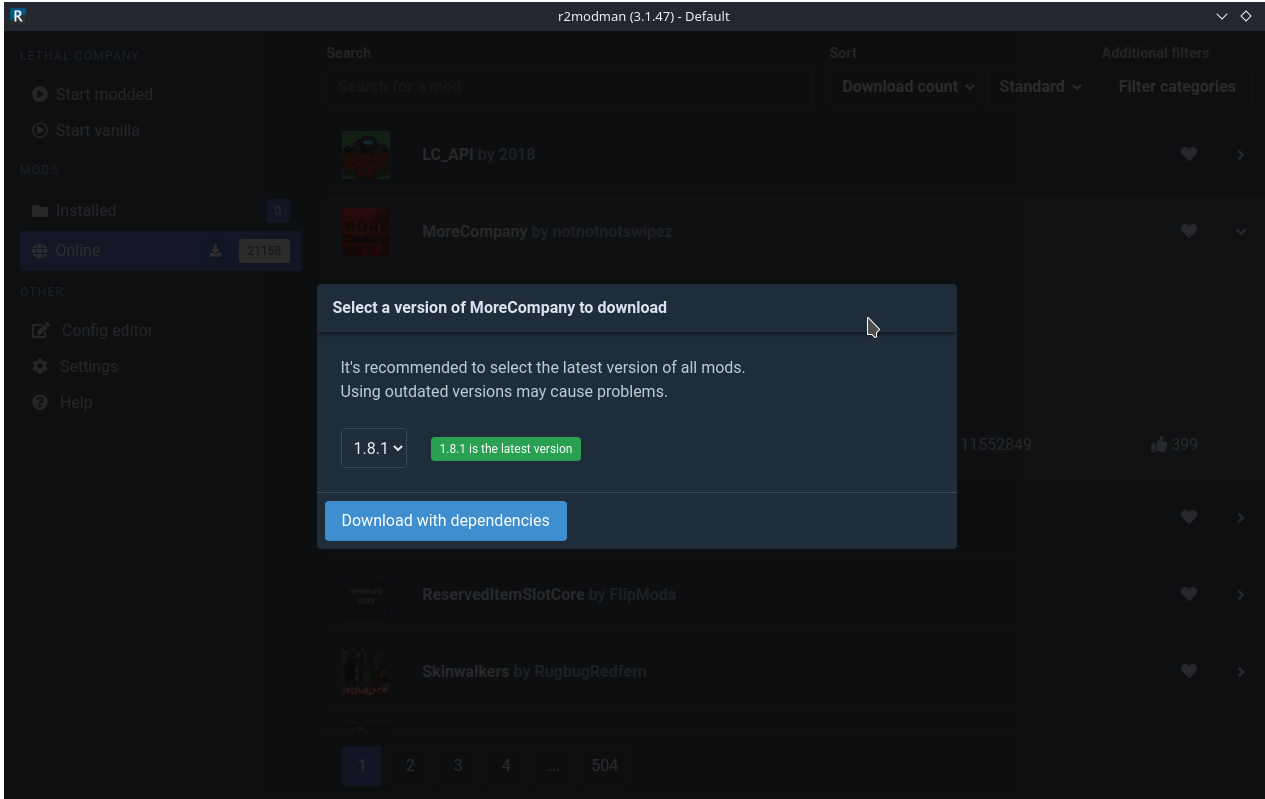
Task: Open the Installed mods section
Action: click(161, 211)
